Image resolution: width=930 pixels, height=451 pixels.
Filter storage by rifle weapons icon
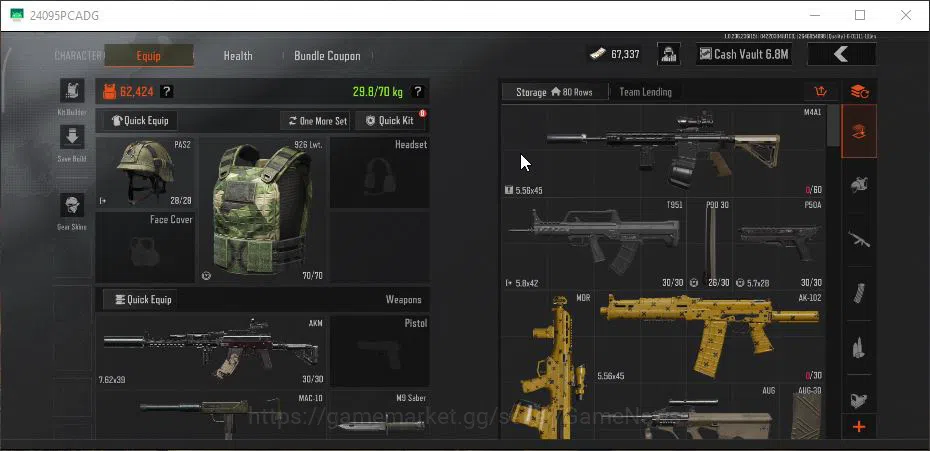click(x=859, y=239)
